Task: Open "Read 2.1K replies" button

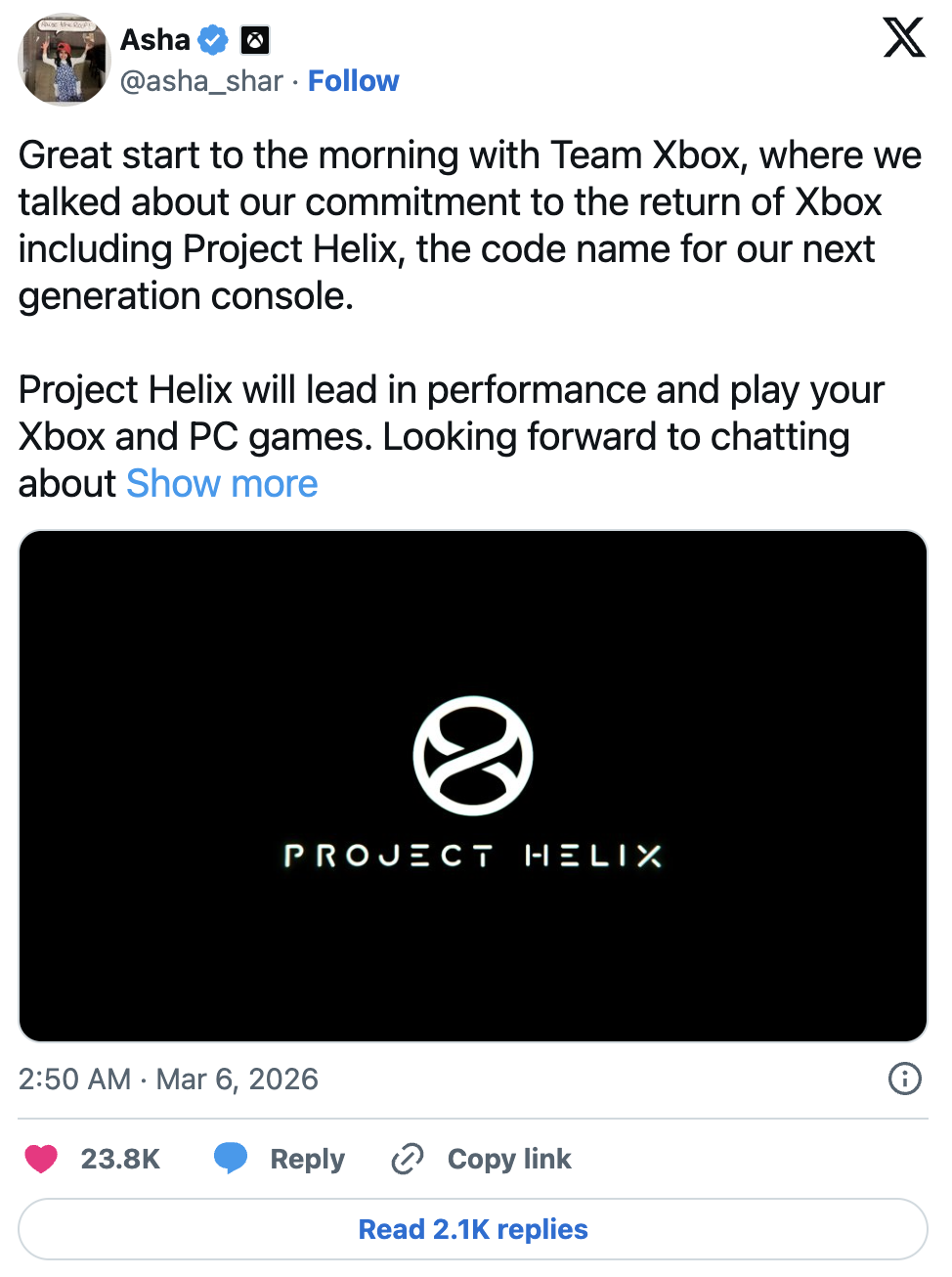Action: click(473, 1229)
